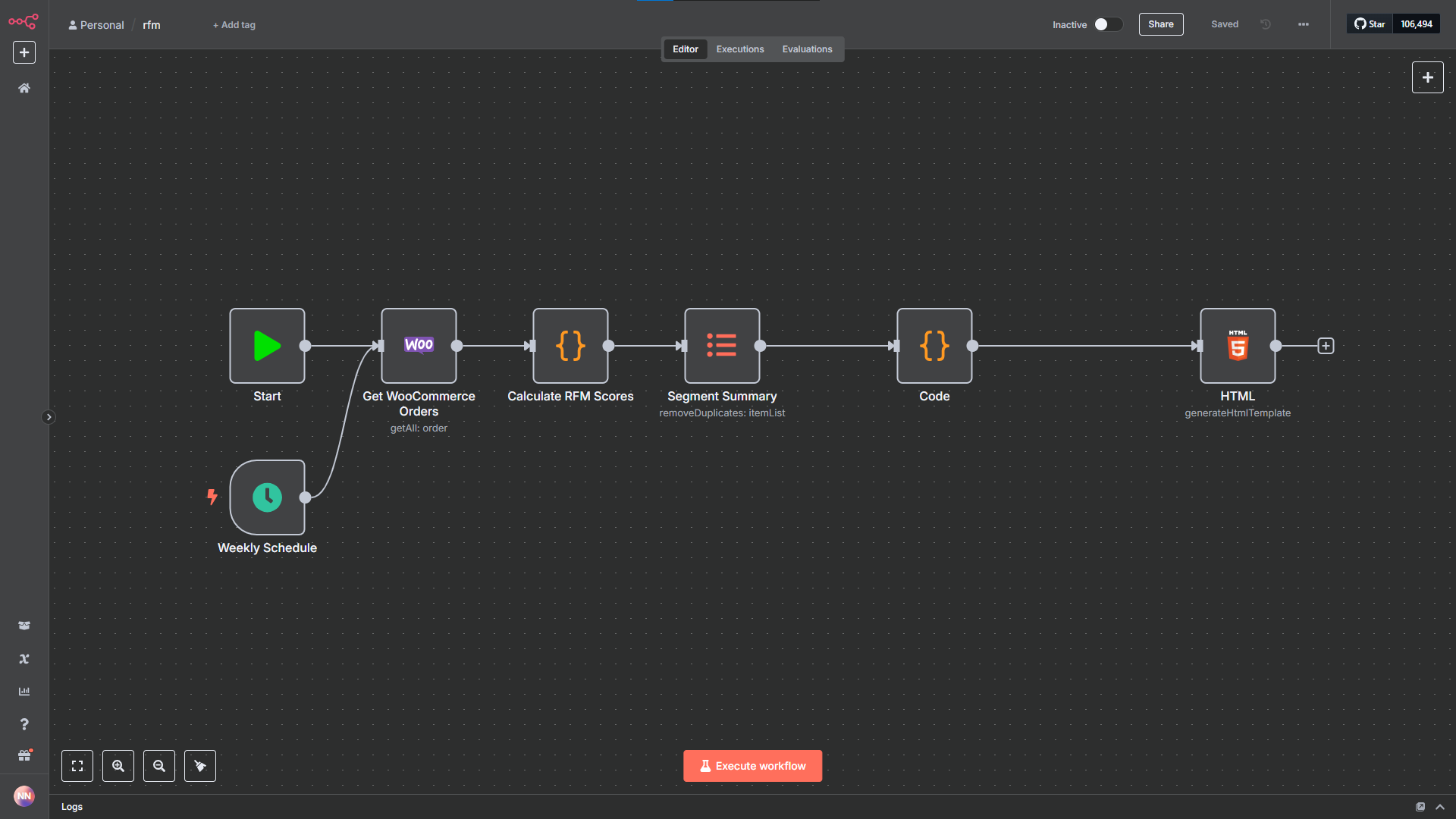This screenshot has height=819, width=1456.
Task: Click the Execute workflow button
Action: pyautogui.click(x=752, y=766)
